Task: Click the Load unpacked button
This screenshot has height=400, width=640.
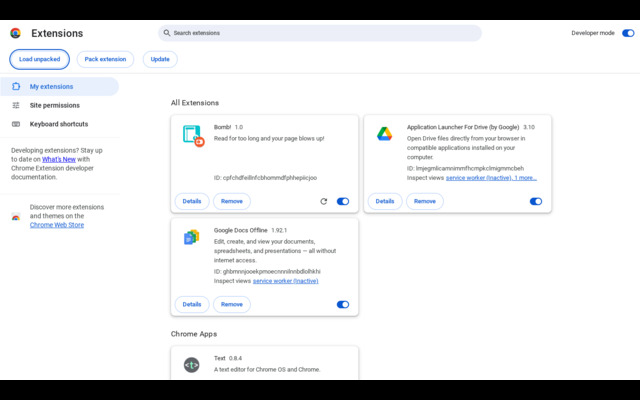Action: click(x=40, y=59)
